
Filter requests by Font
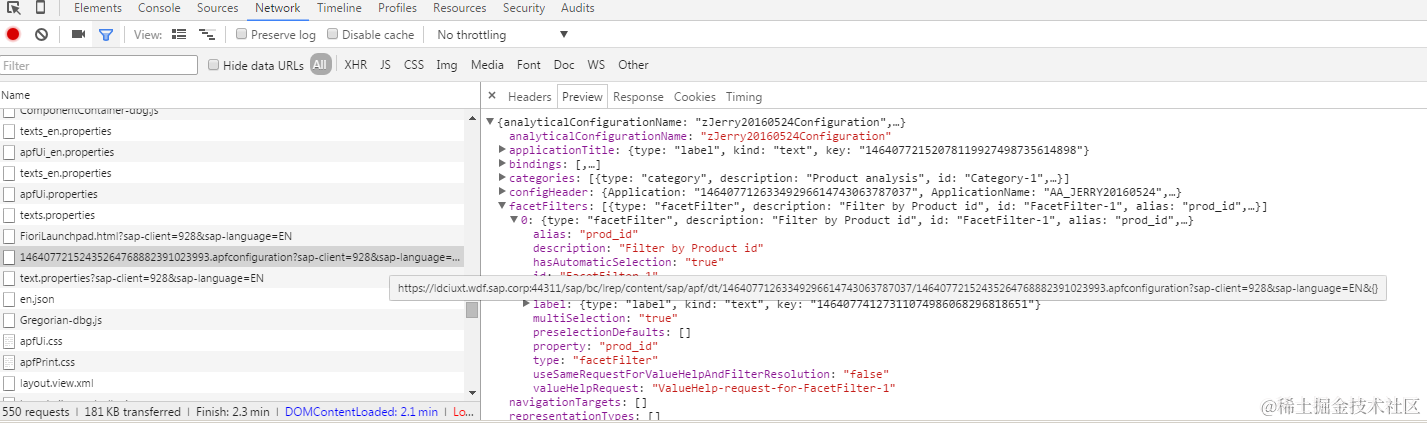(529, 65)
